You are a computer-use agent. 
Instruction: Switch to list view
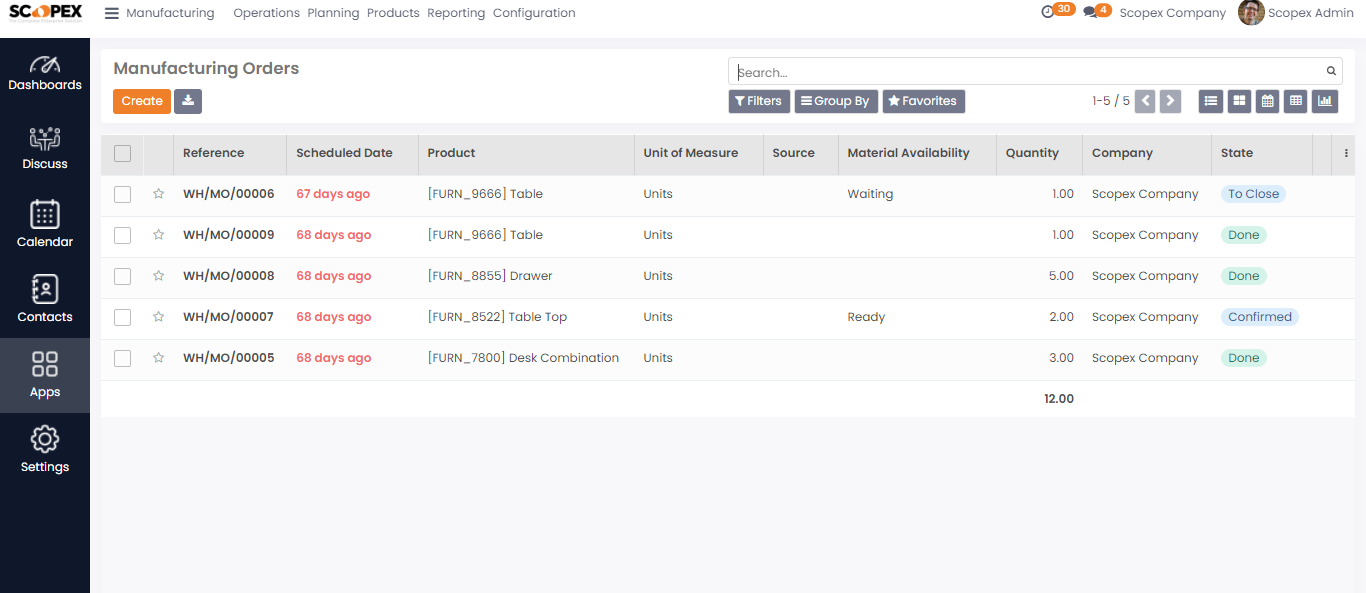pyautogui.click(x=1211, y=101)
